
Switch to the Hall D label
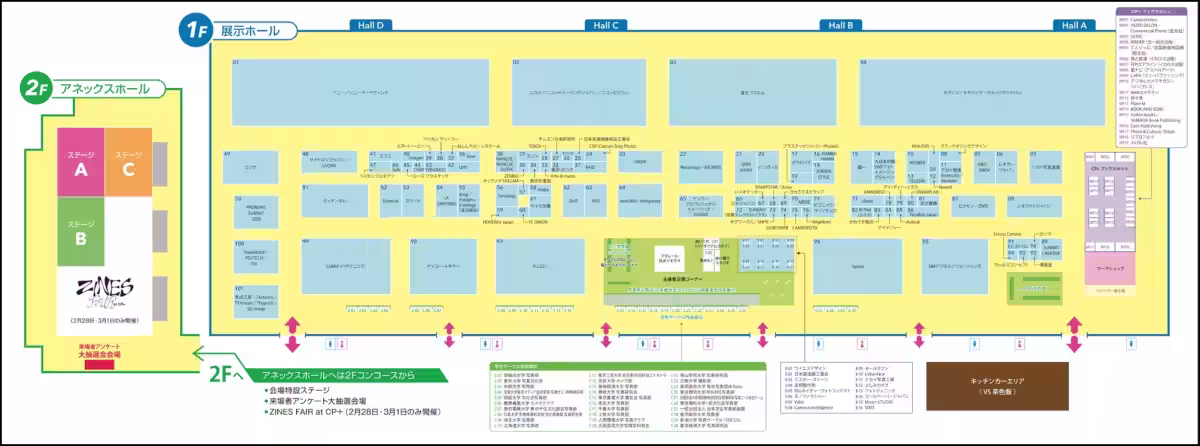click(371, 25)
